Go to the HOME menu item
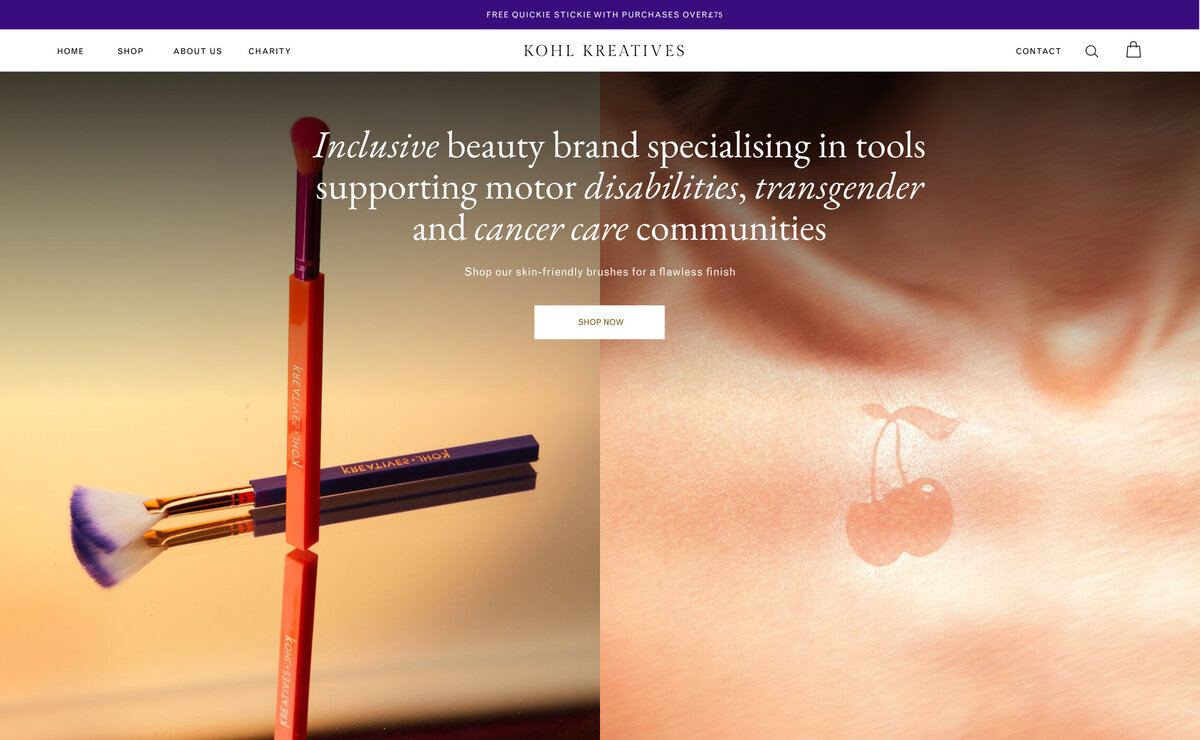 tap(71, 51)
